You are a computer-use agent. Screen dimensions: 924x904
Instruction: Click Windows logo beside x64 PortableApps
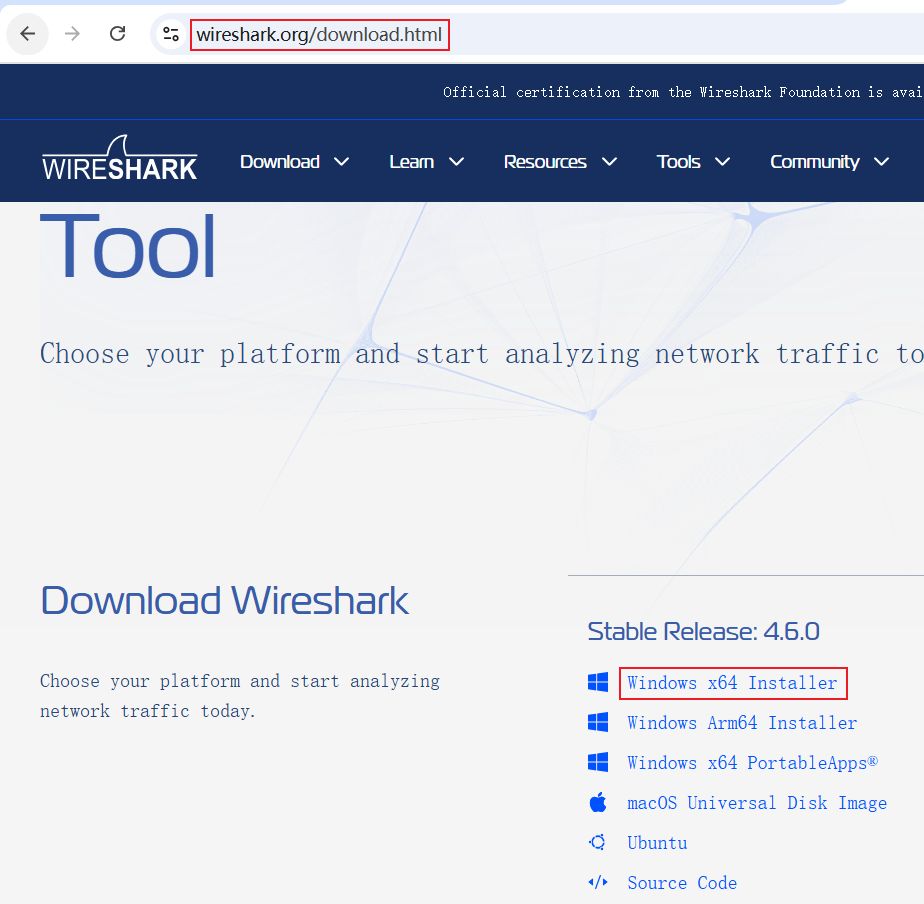(598, 763)
